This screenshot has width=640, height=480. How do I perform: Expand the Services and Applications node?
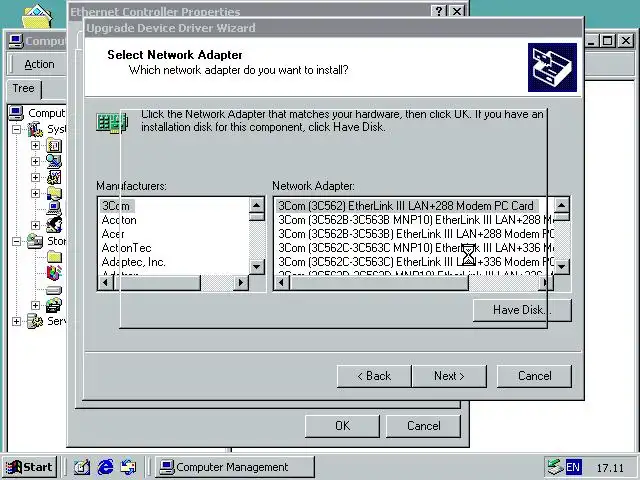coord(16,321)
